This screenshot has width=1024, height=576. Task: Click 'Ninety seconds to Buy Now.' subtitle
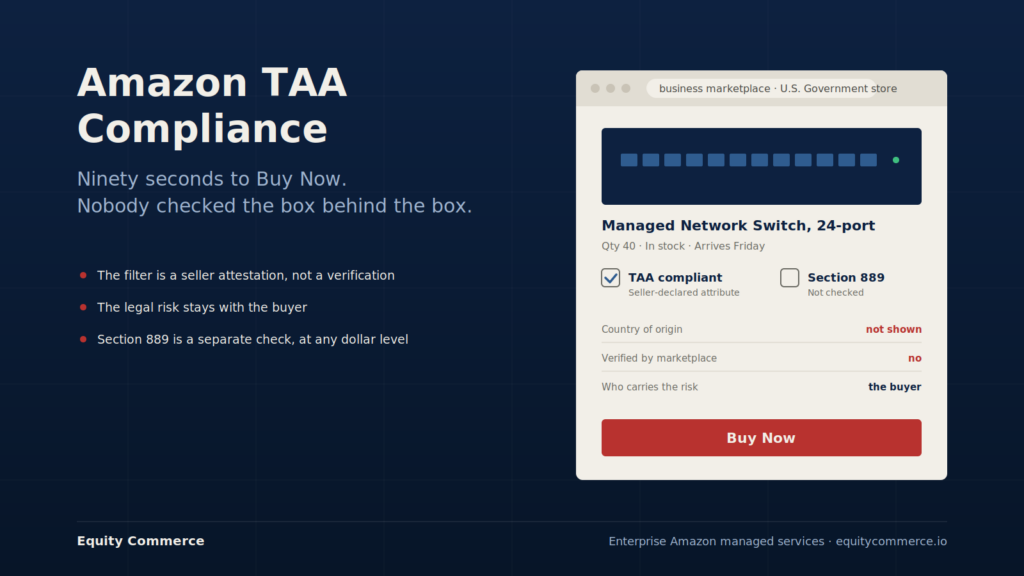[212, 179]
